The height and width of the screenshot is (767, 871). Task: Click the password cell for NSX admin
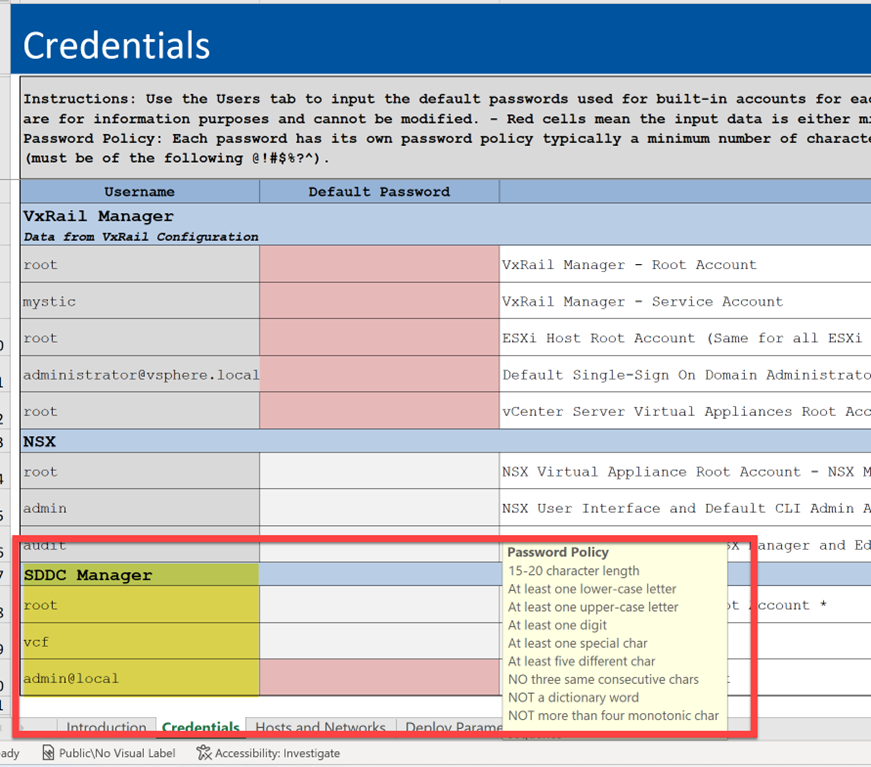[379, 508]
